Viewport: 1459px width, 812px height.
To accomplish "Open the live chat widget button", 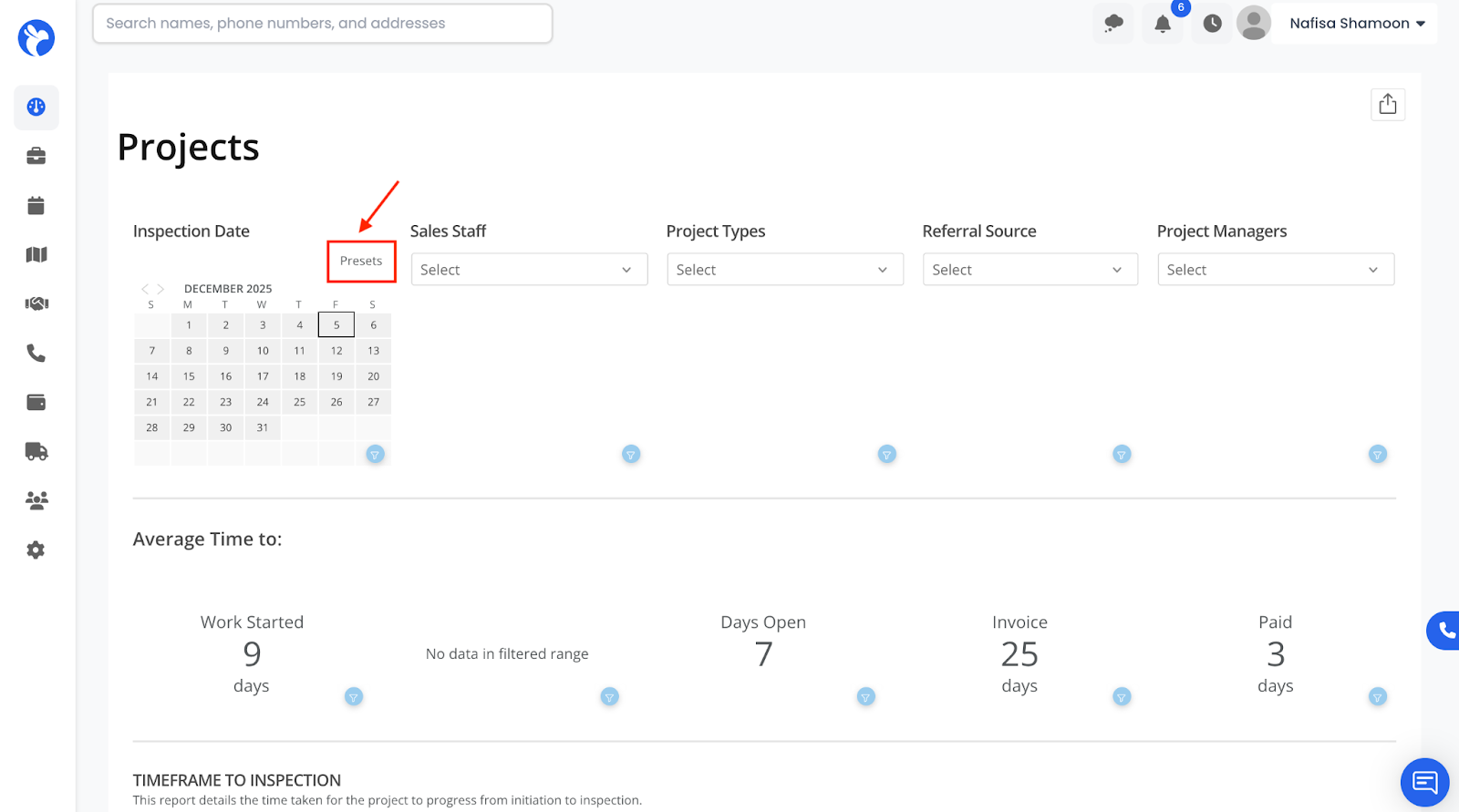I will click(1424, 782).
